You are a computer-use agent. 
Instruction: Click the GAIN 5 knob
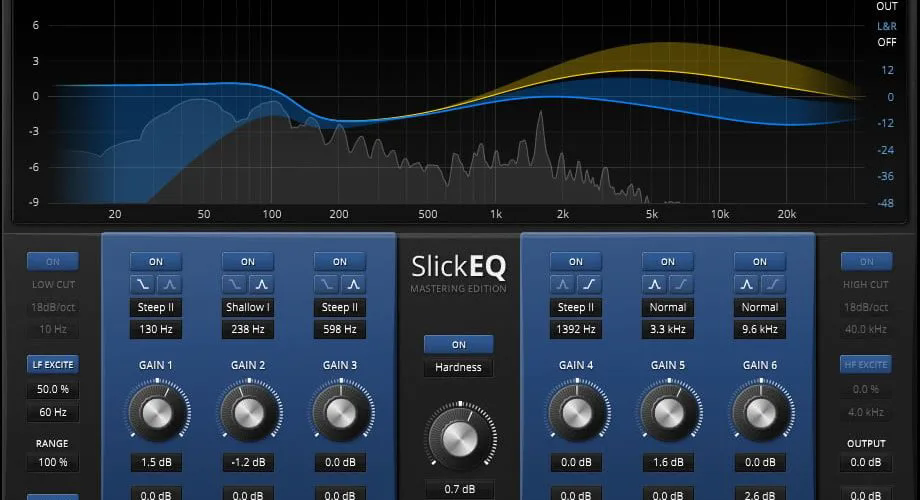[x=669, y=413]
